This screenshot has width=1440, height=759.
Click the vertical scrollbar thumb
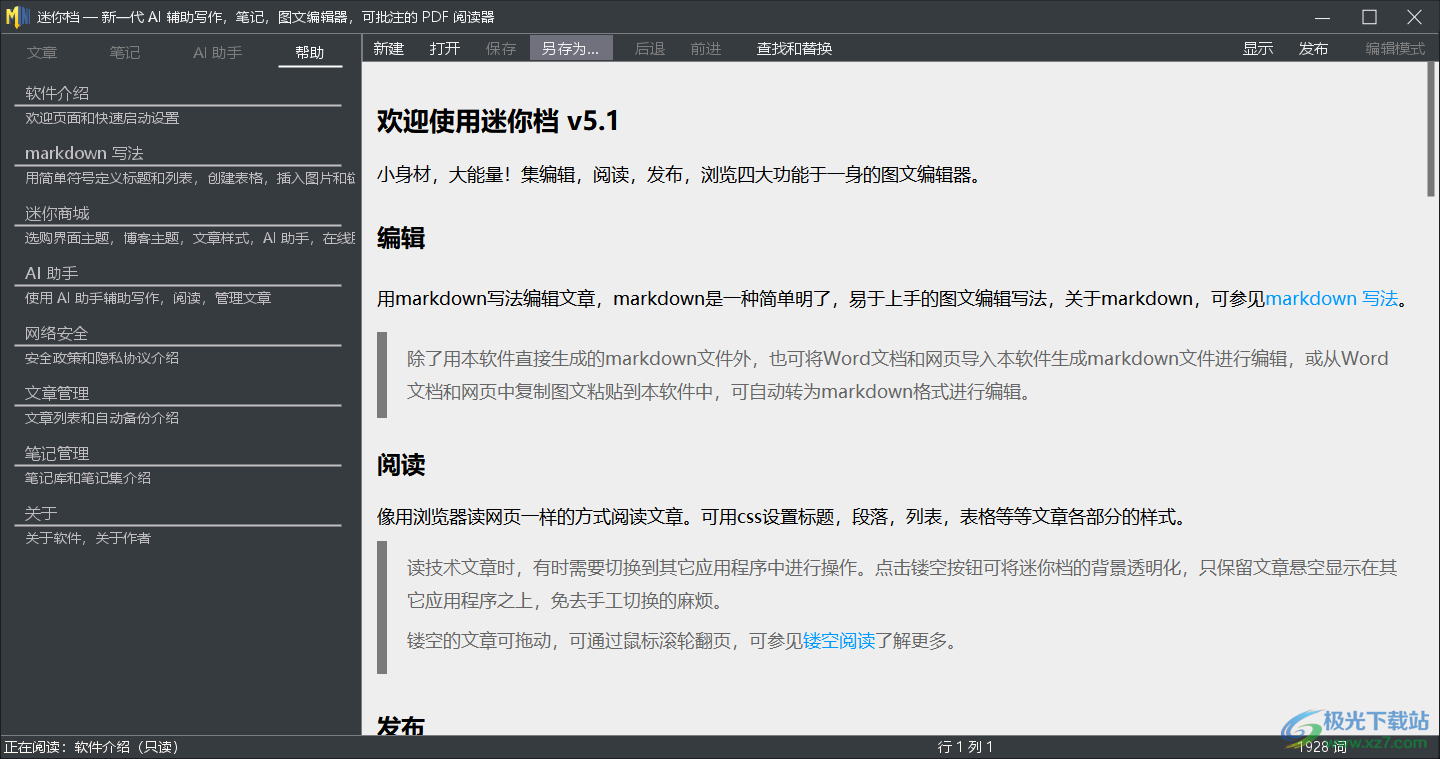[x=1431, y=129]
